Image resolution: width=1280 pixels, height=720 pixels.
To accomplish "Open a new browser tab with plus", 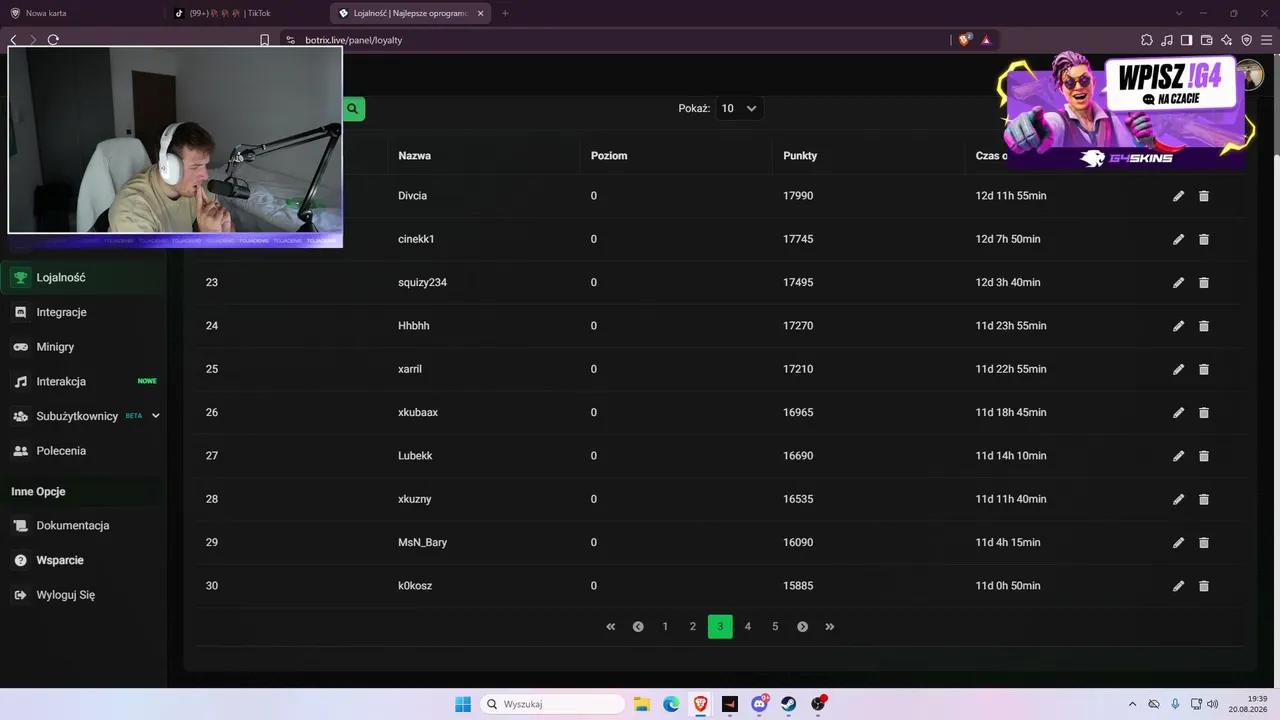I will (505, 13).
